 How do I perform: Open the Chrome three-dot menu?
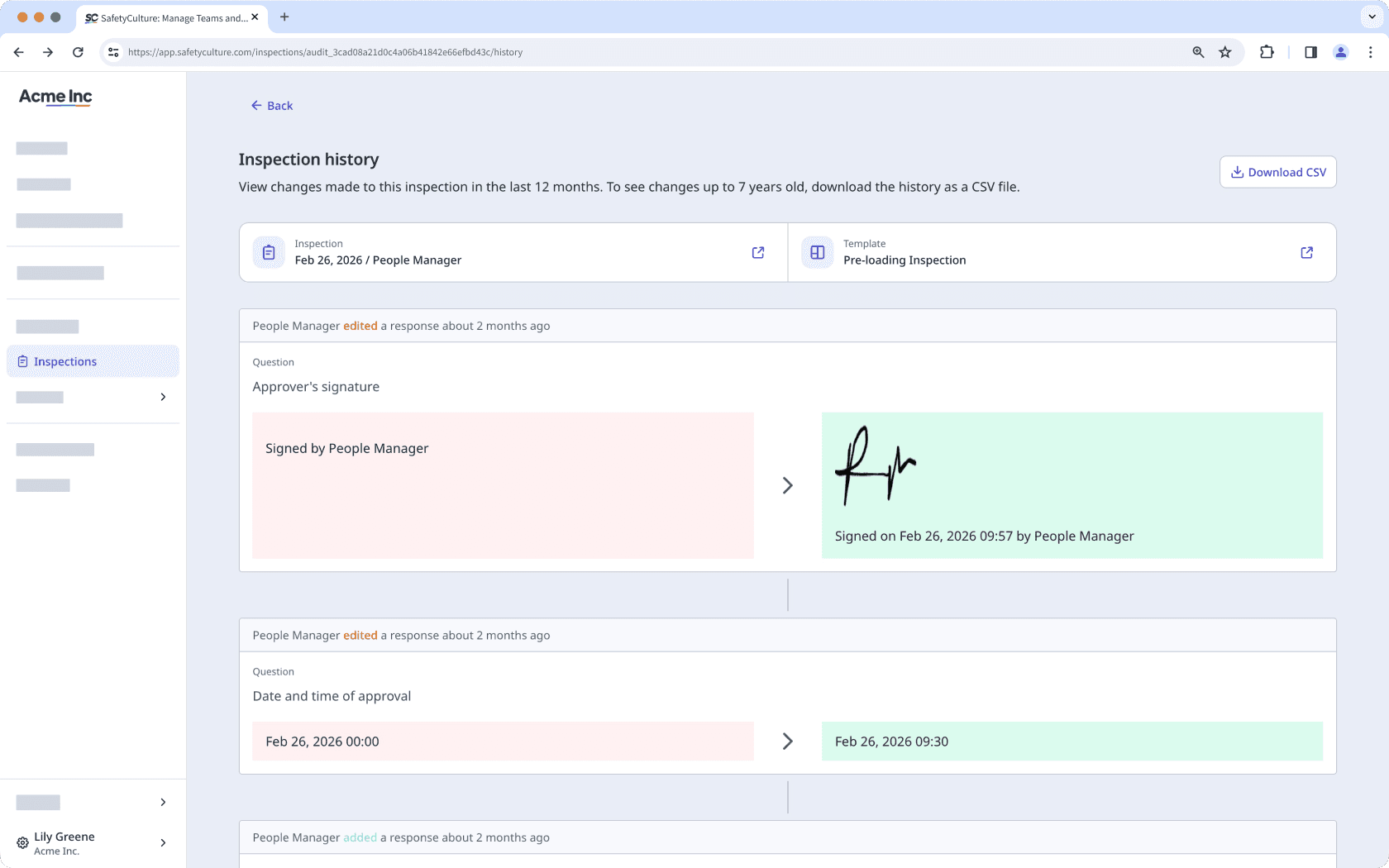(x=1371, y=51)
